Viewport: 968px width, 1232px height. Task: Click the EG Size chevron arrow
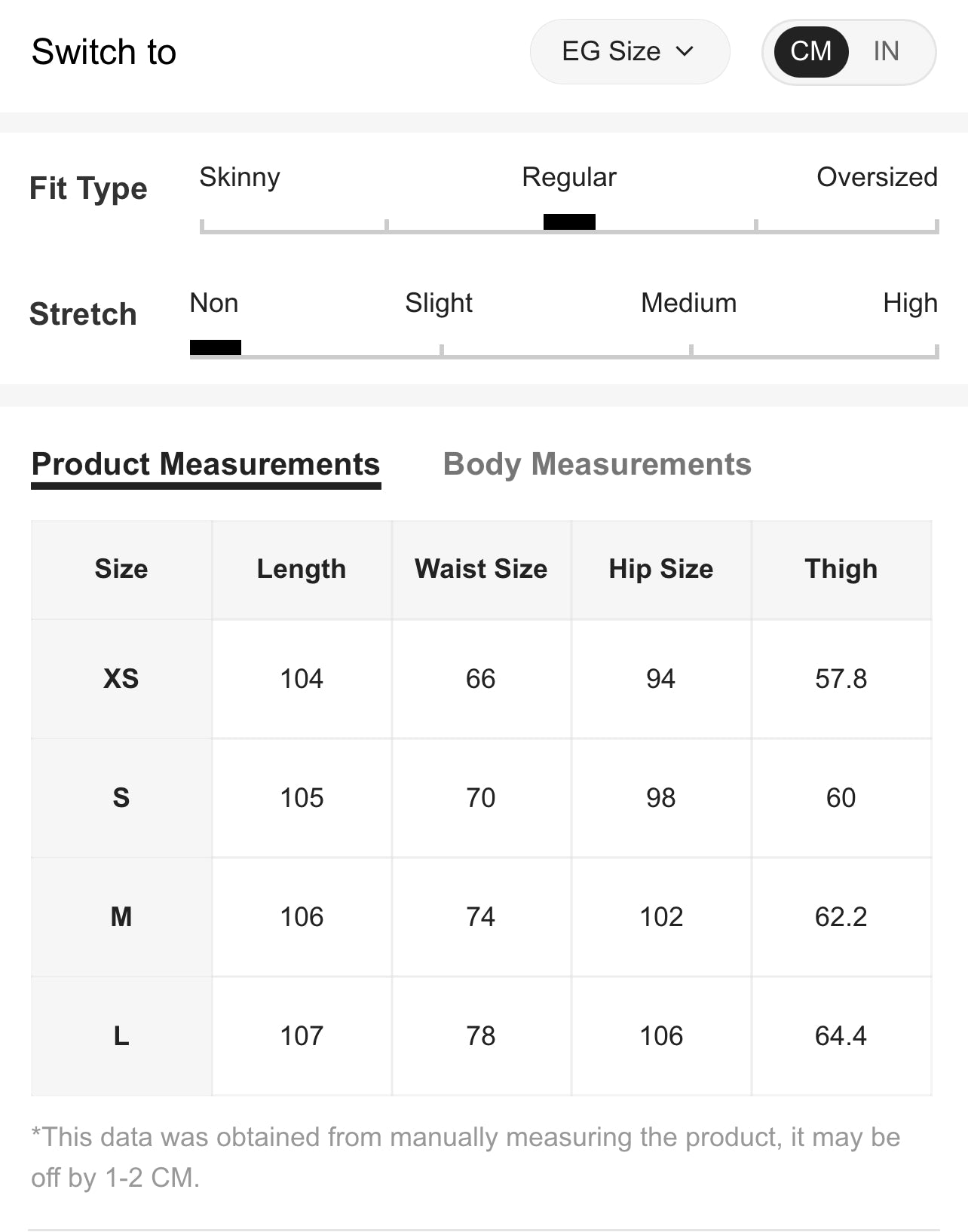click(x=685, y=51)
